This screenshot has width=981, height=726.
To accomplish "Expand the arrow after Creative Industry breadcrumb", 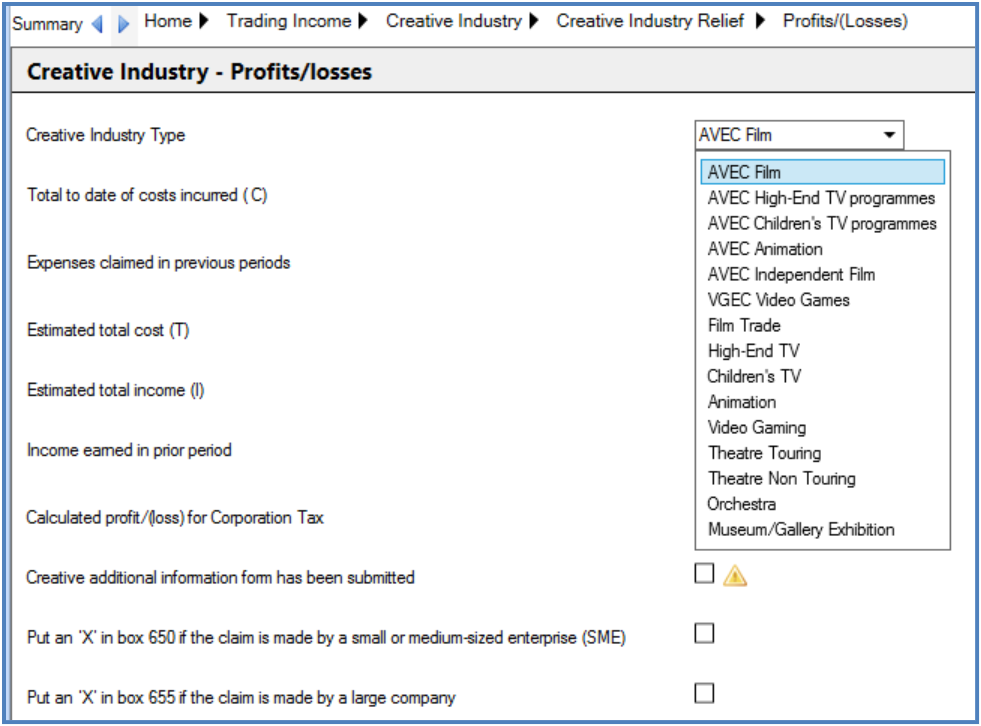I will 534,21.
